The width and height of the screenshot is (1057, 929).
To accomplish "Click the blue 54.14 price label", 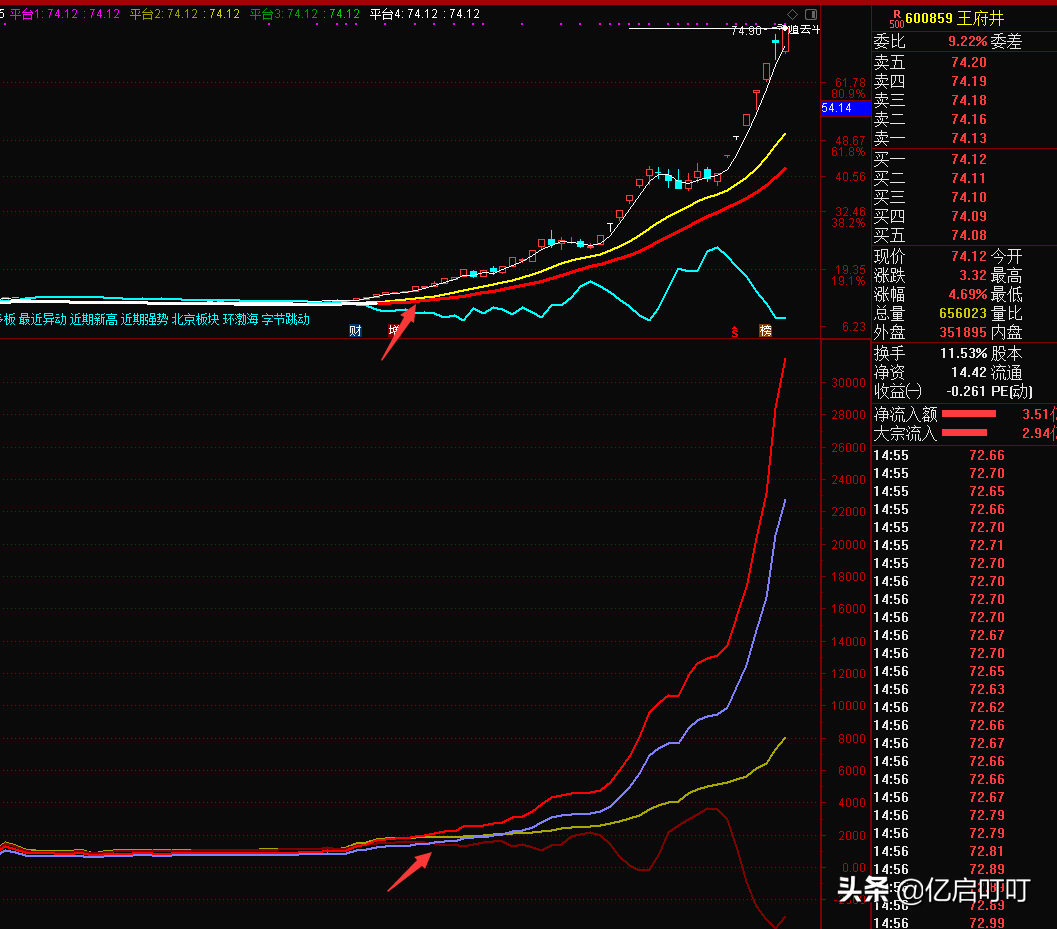I will (x=835, y=107).
